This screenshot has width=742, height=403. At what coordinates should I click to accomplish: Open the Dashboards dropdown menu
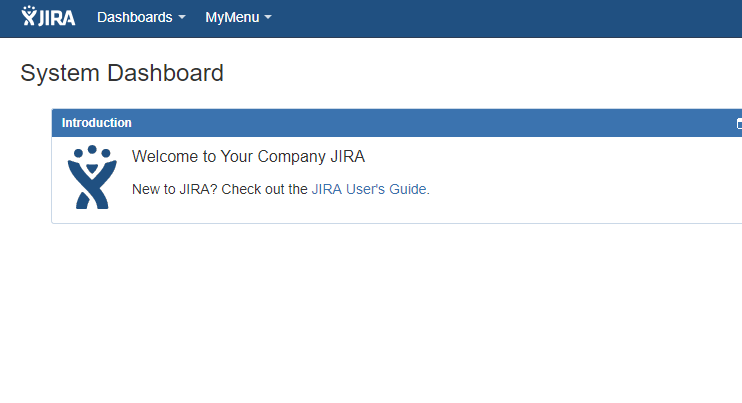141,18
